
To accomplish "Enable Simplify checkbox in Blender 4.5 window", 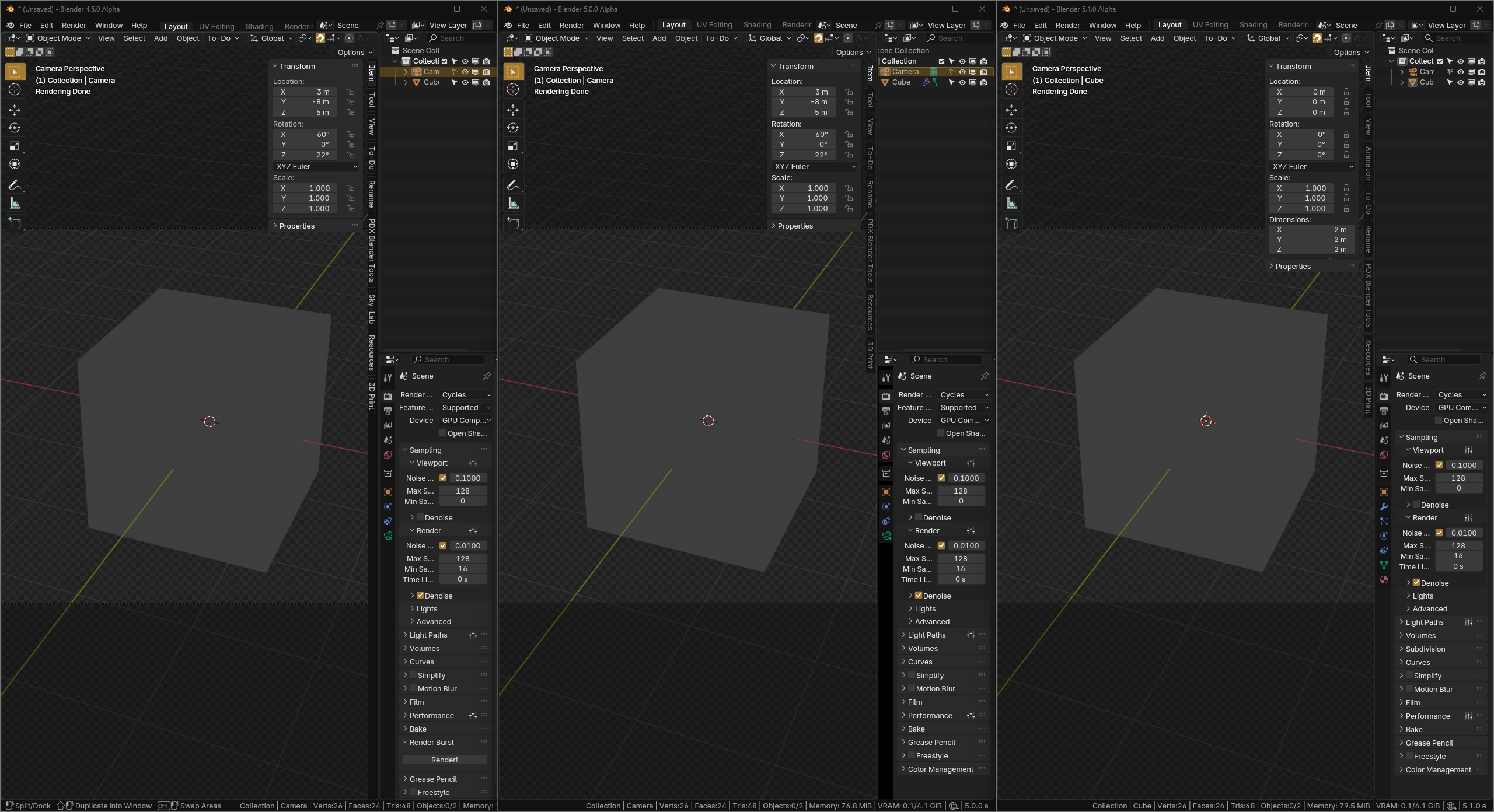I will (x=412, y=675).
